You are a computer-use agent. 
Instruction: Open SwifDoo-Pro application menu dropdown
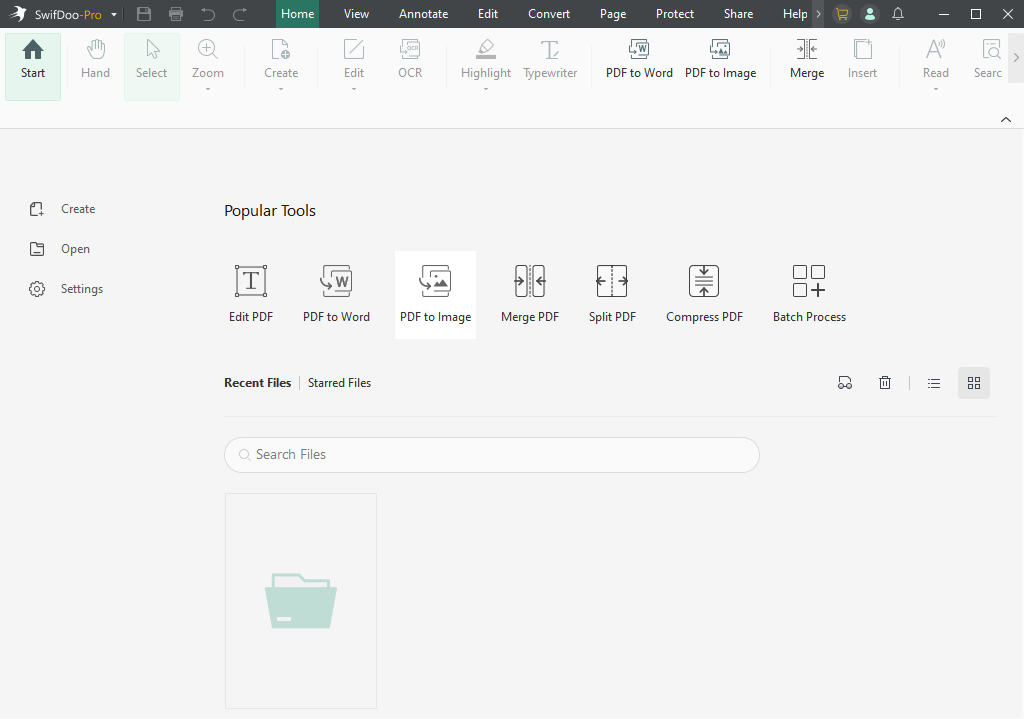click(x=114, y=14)
